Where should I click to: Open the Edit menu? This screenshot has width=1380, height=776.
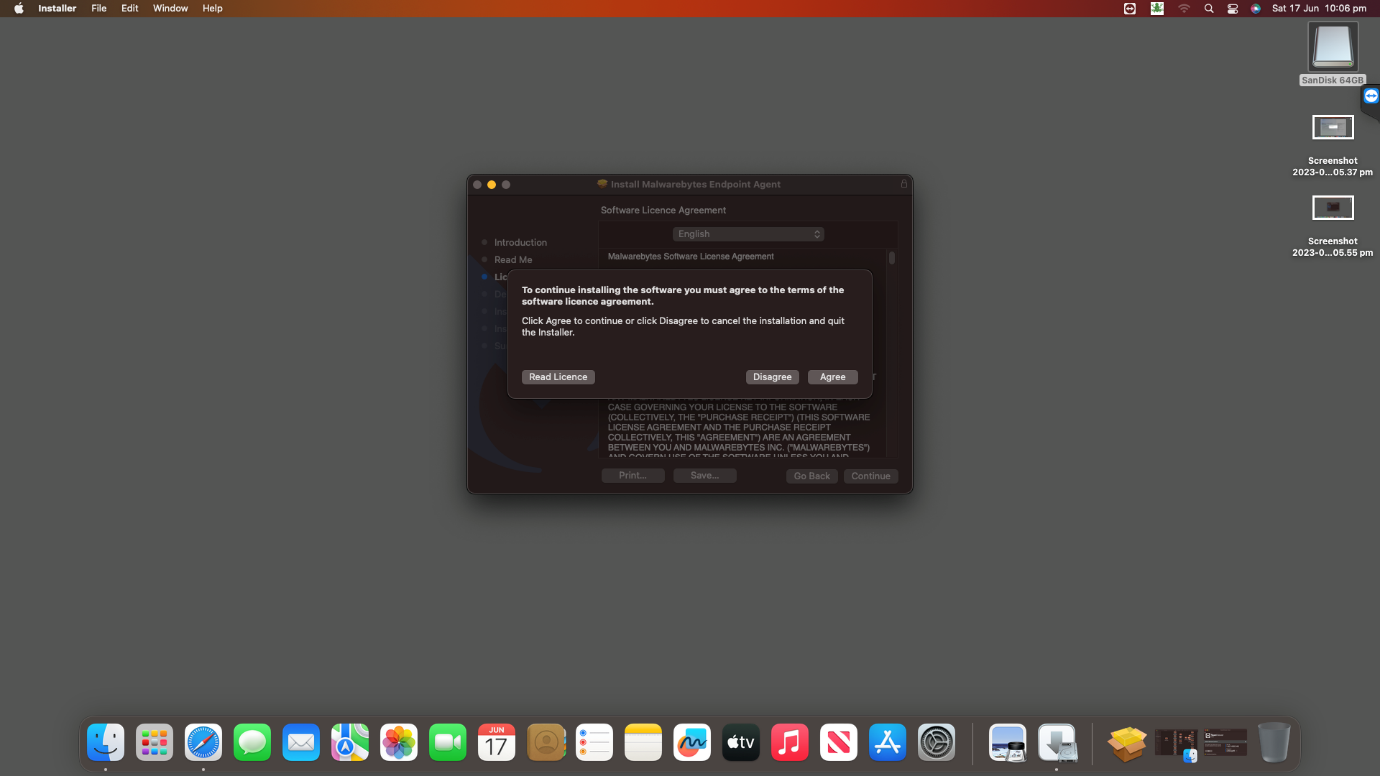(x=130, y=8)
